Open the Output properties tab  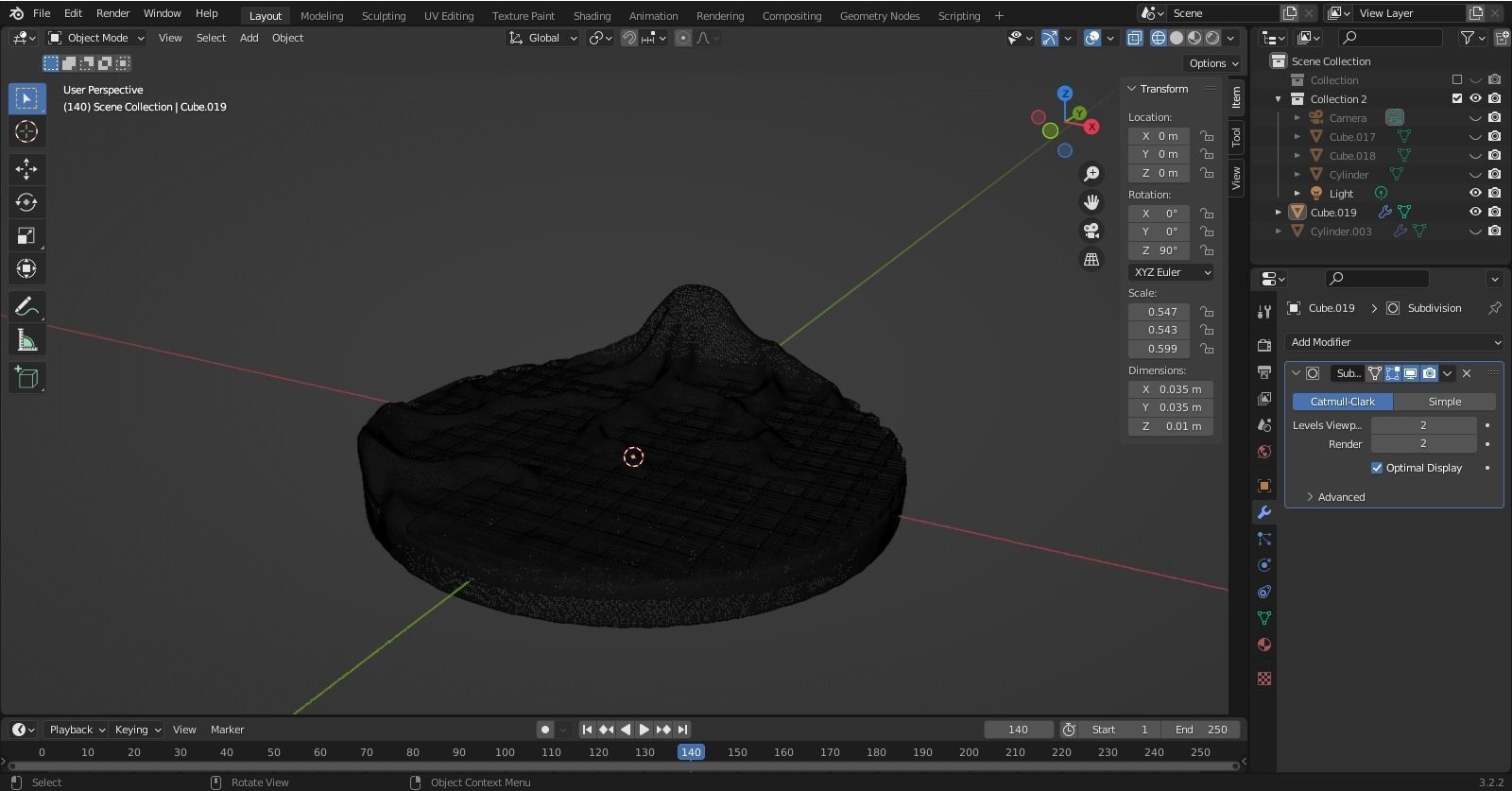point(1264,372)
